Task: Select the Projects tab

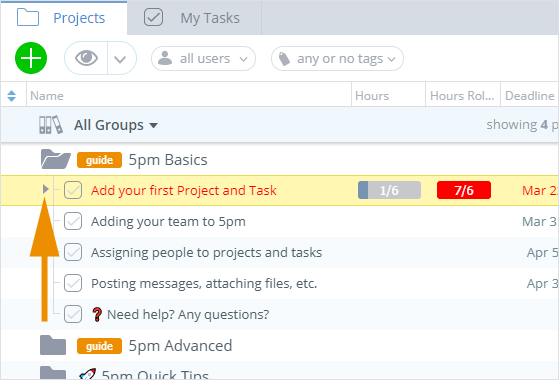Action: [64, 18]
